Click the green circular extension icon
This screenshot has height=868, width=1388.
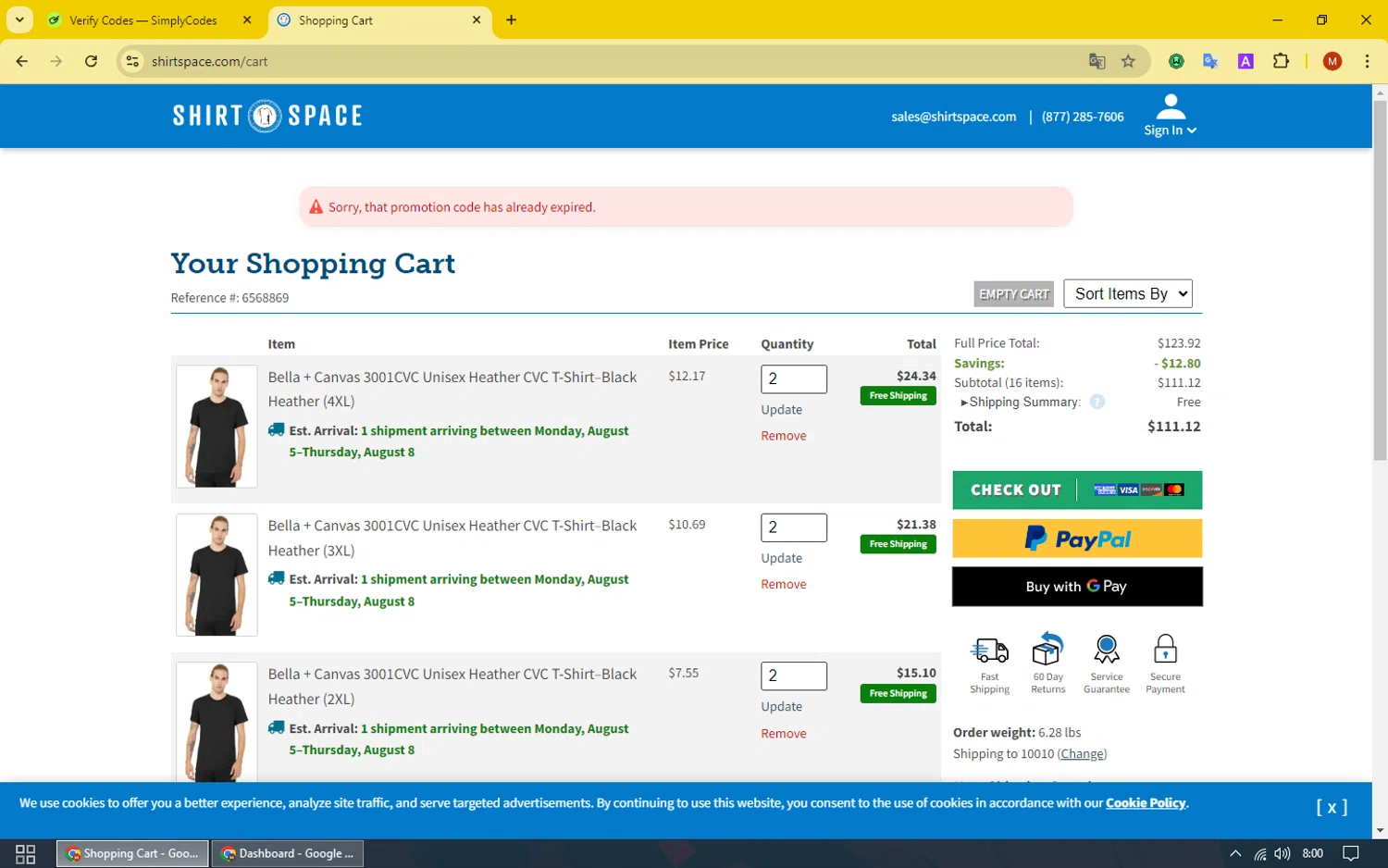[x=1176, y=61]
